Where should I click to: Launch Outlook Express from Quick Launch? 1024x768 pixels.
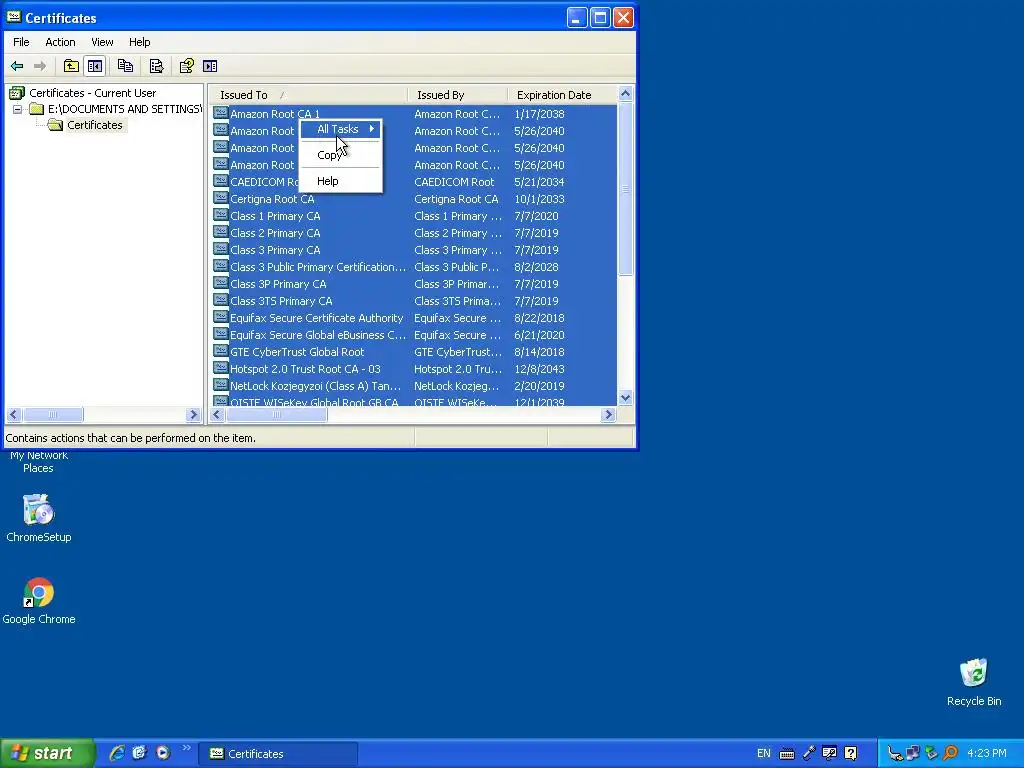point(139,753)
